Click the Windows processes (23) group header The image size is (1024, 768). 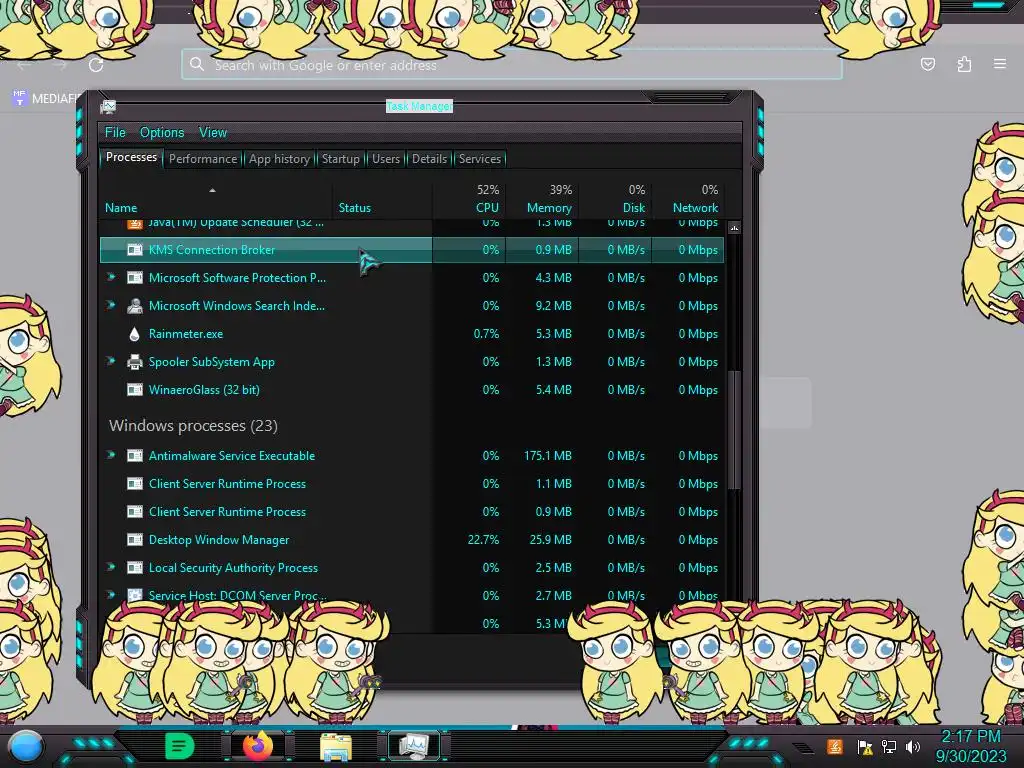coord(193,426)
